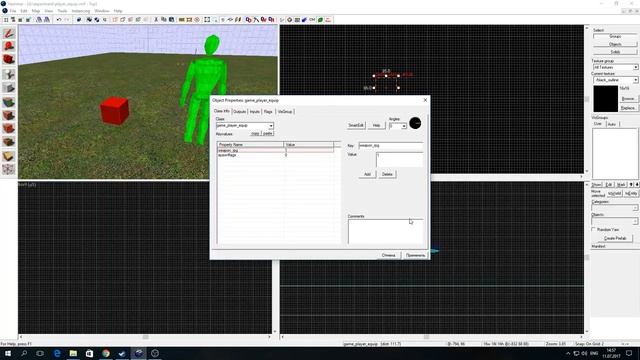
Task: Click the Copy icon in top toolbar
Action: (164, 20)
